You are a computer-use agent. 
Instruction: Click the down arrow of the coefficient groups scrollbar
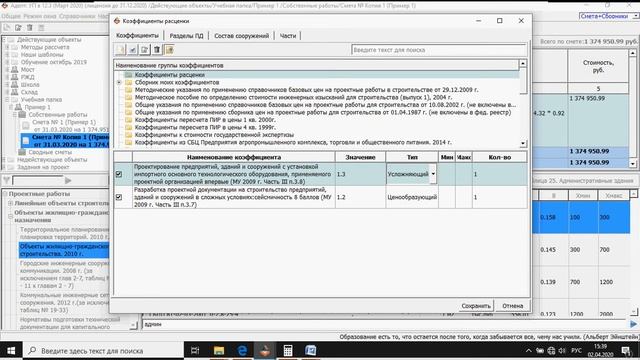click(x=523, y=144)
